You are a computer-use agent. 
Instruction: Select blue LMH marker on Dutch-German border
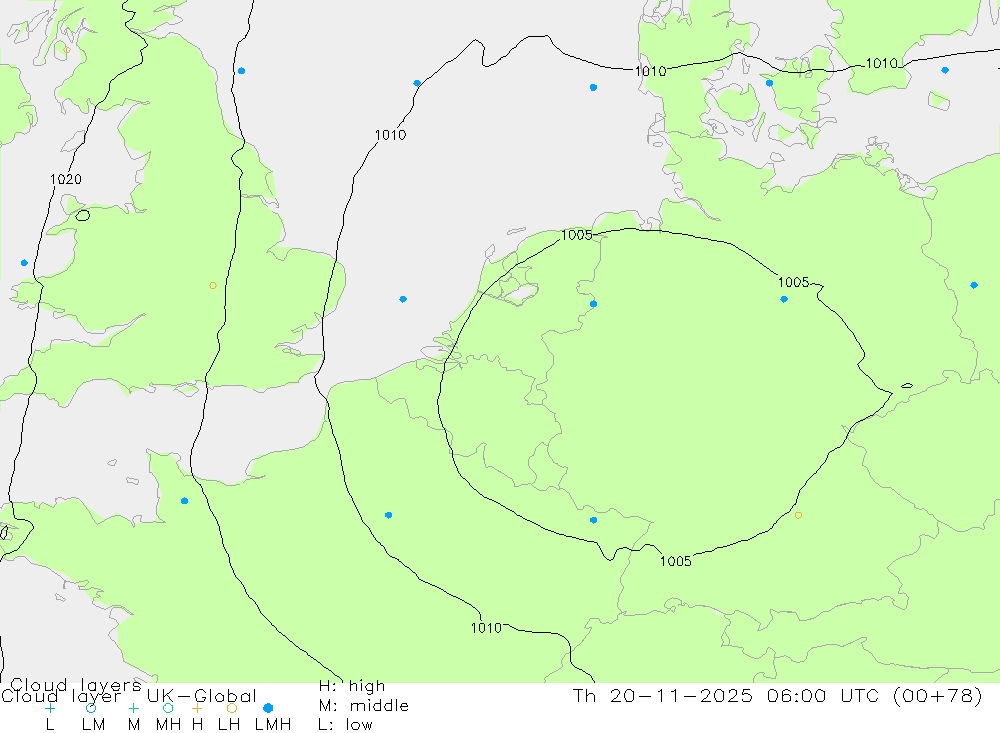(593, 304)
